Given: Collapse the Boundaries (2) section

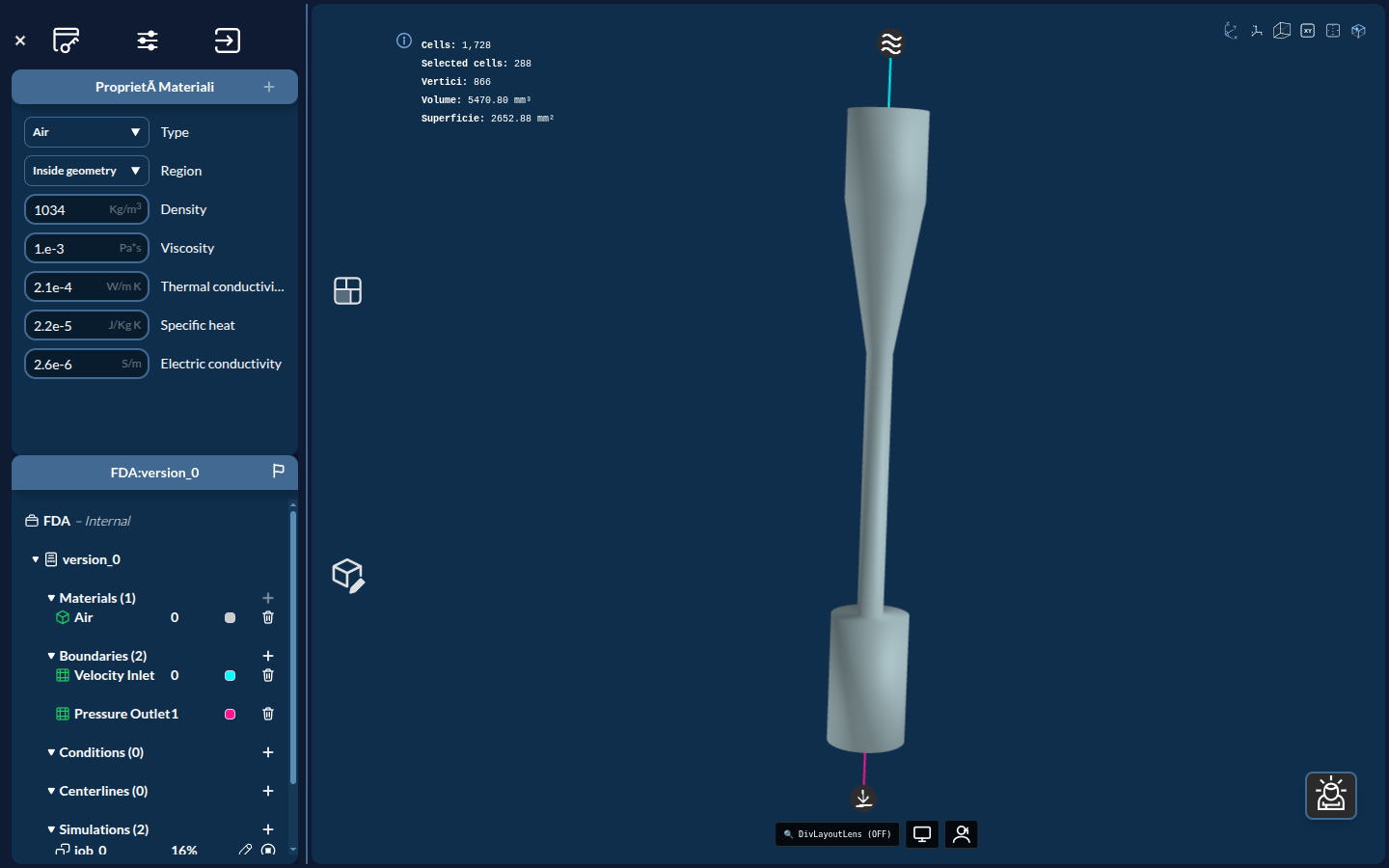Looking at the screenshot, I should click(x=51, y=656).
